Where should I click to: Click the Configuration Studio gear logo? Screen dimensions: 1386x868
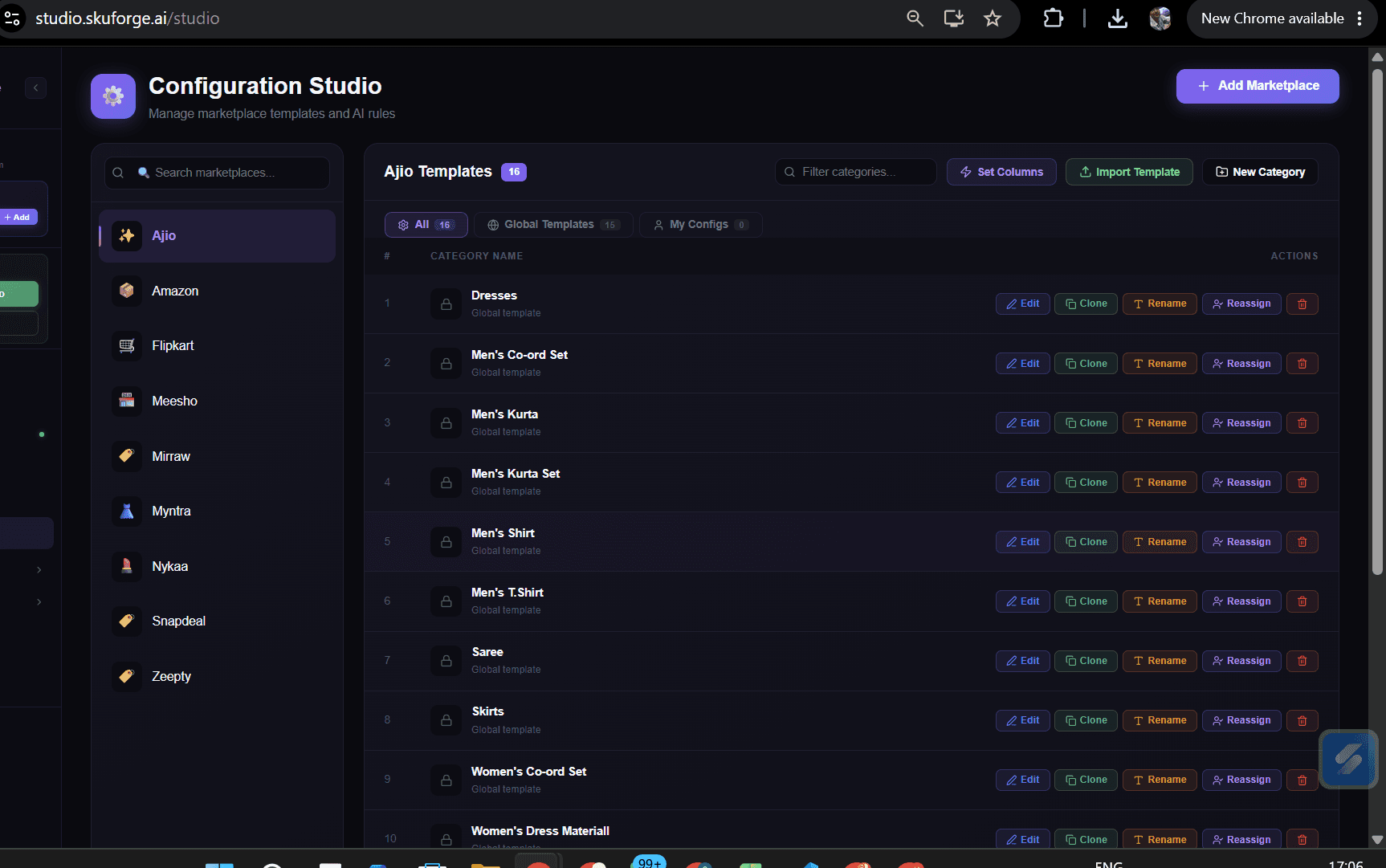pos(113,96)
